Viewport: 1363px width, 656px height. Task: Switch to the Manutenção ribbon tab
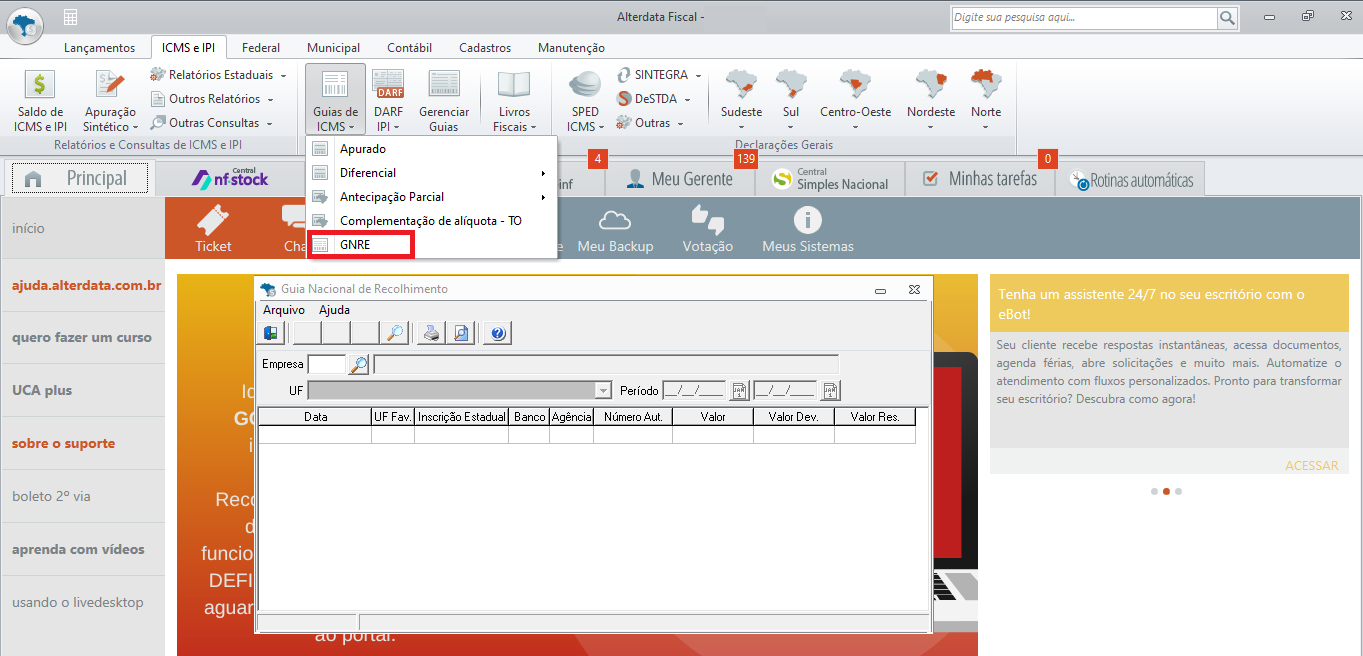571,47
